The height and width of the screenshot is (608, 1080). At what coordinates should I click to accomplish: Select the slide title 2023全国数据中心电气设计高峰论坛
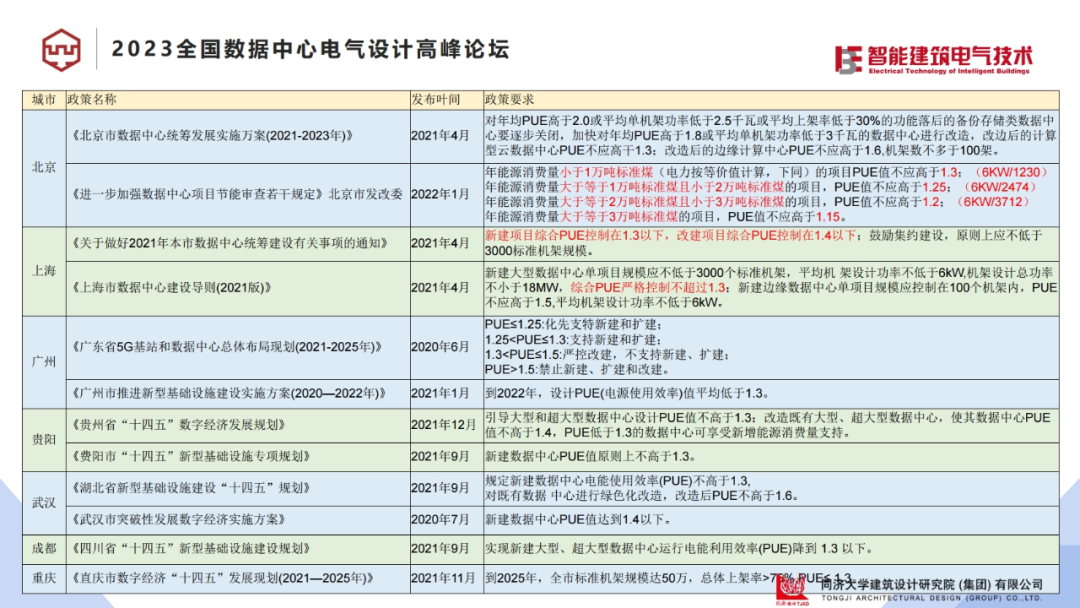click(x=310, y=50)
